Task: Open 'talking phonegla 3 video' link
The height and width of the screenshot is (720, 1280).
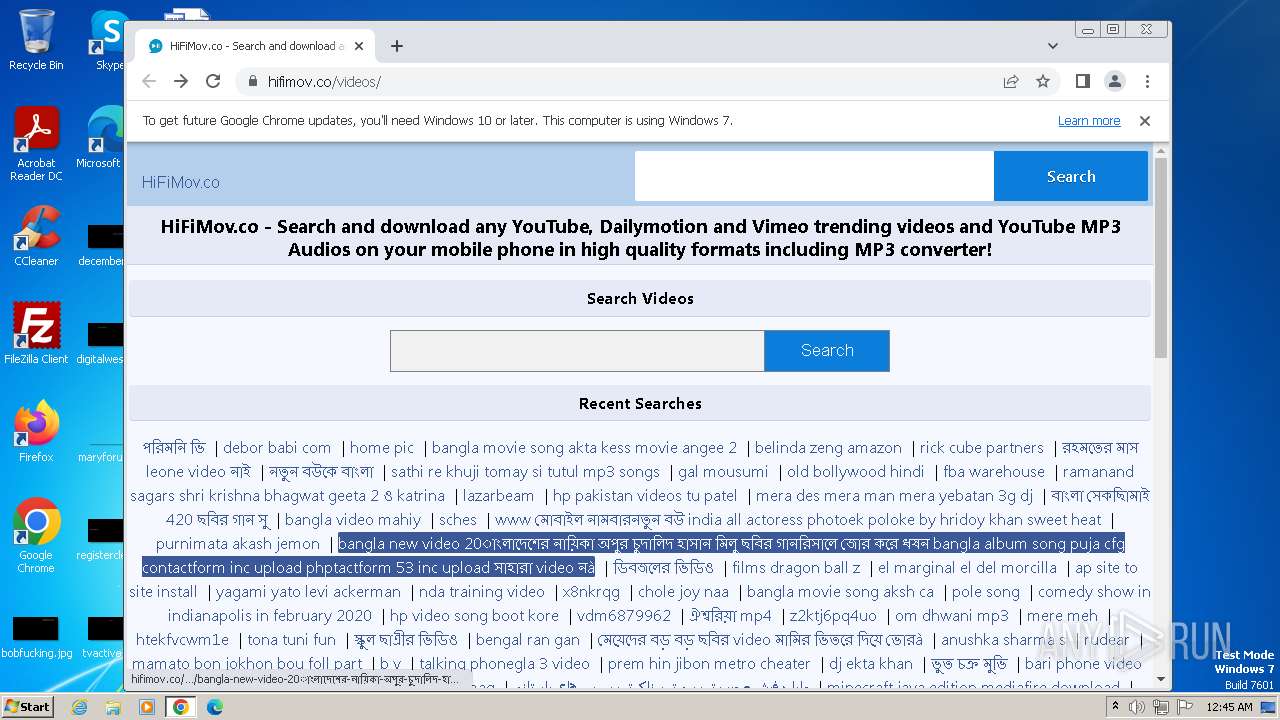Action: (505, 664)
